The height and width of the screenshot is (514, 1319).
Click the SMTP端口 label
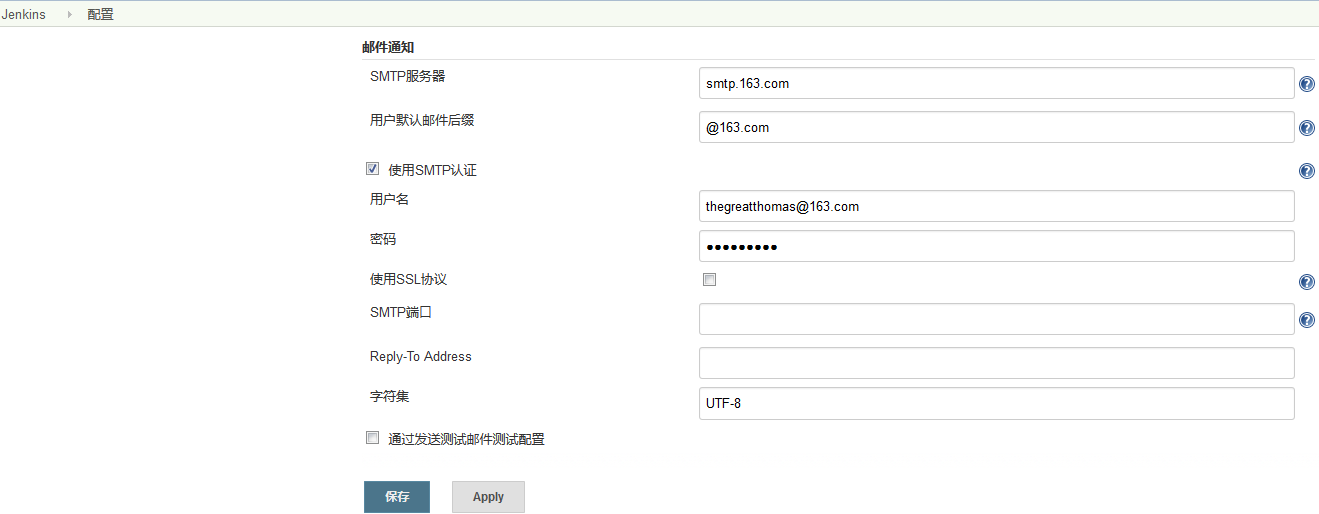(401, 312)
